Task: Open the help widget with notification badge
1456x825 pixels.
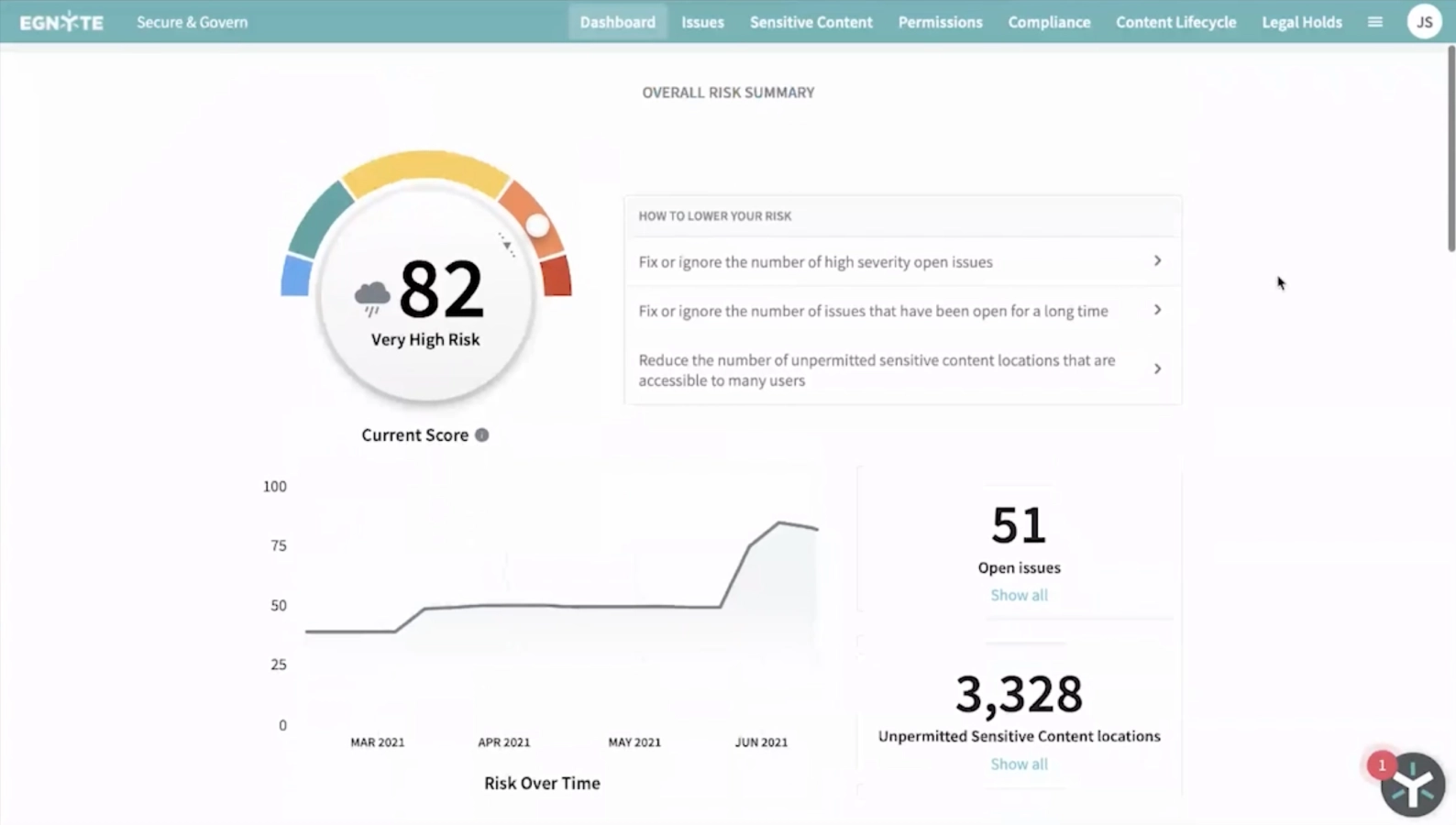Action: click(x=1412, y=785)
